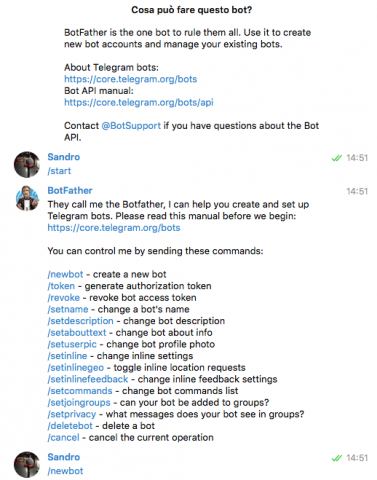Screen dimensions: 377x480
Task: Click the /setcommands command
Action: (x=80, y=391)
